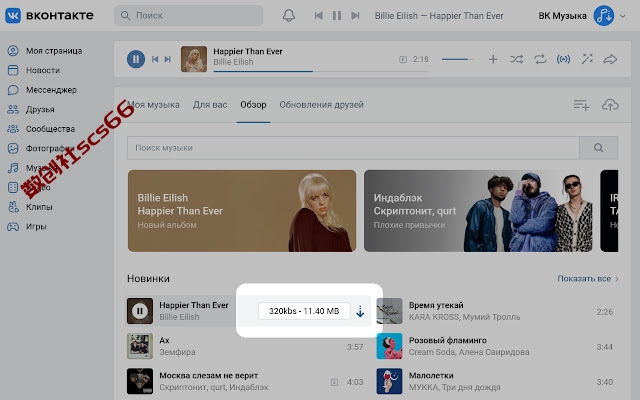This screenshot has width=640, height=400.
Task: Pause song with big blue player button
Action: coord(136,59)
